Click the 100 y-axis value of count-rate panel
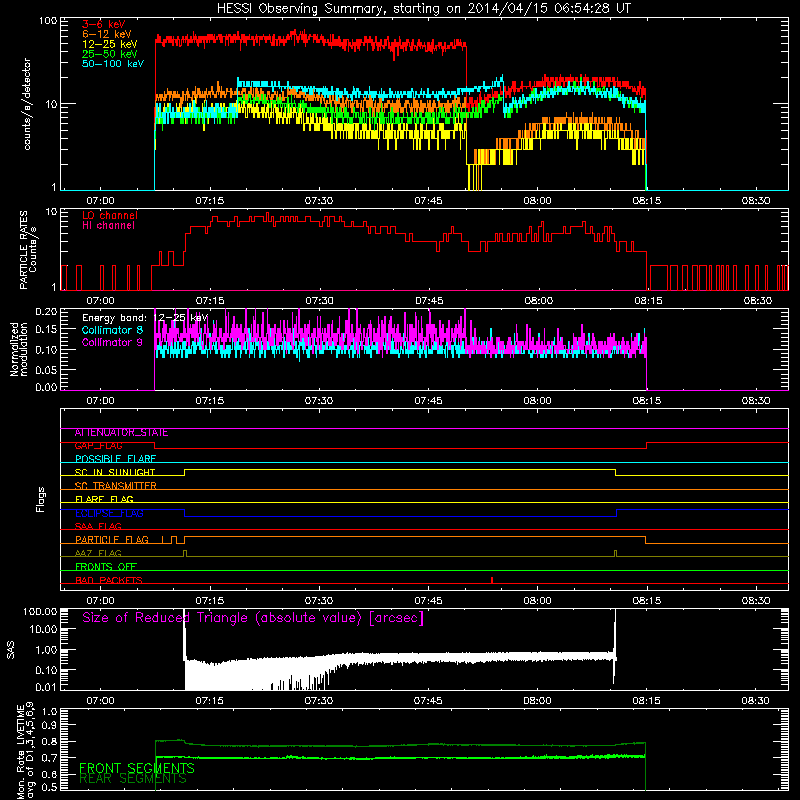The height and width of the screenshot is (800, 800). tap(47, 21)
